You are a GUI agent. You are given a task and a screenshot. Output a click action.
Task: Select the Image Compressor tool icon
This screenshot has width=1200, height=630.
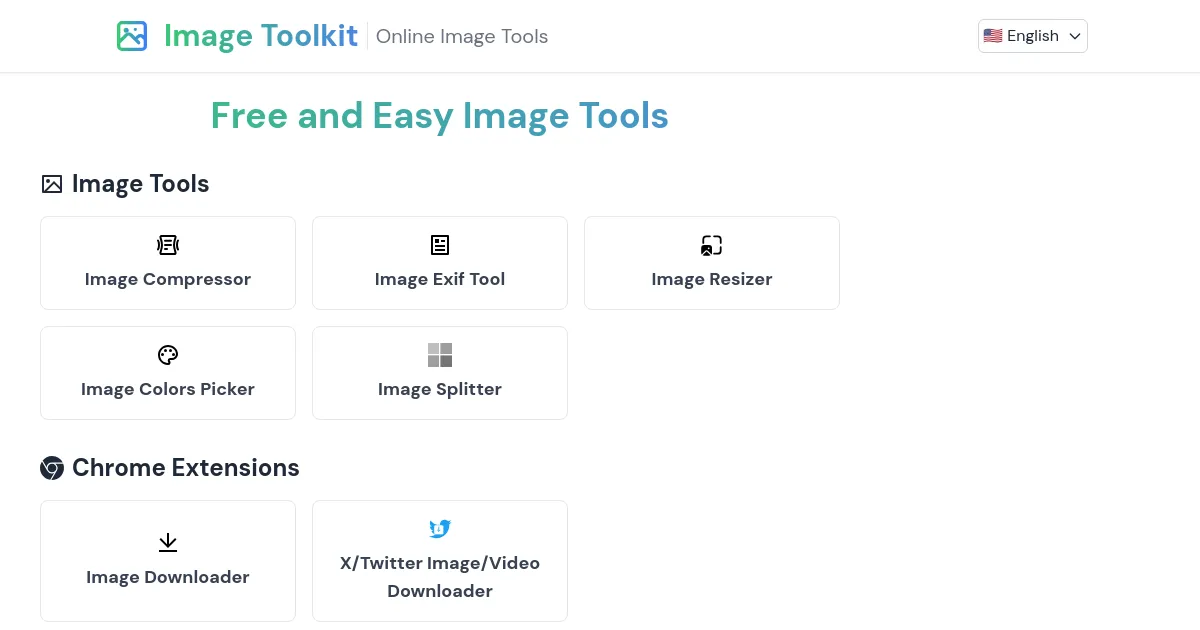(168, 245)
